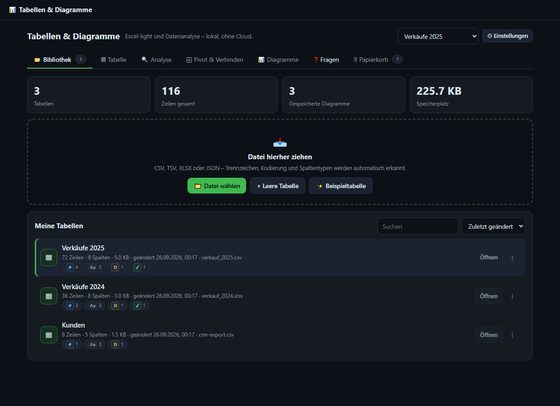Click the text columns badge of Verkäufe 2024
The height and width of the screenshot is (406, 560).
click(x=95, y=306)
